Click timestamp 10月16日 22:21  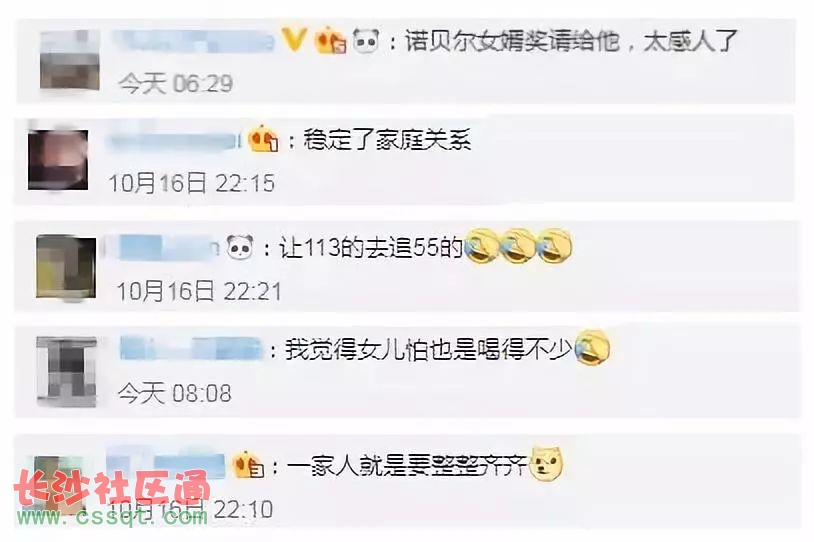(x=199, y=291)
